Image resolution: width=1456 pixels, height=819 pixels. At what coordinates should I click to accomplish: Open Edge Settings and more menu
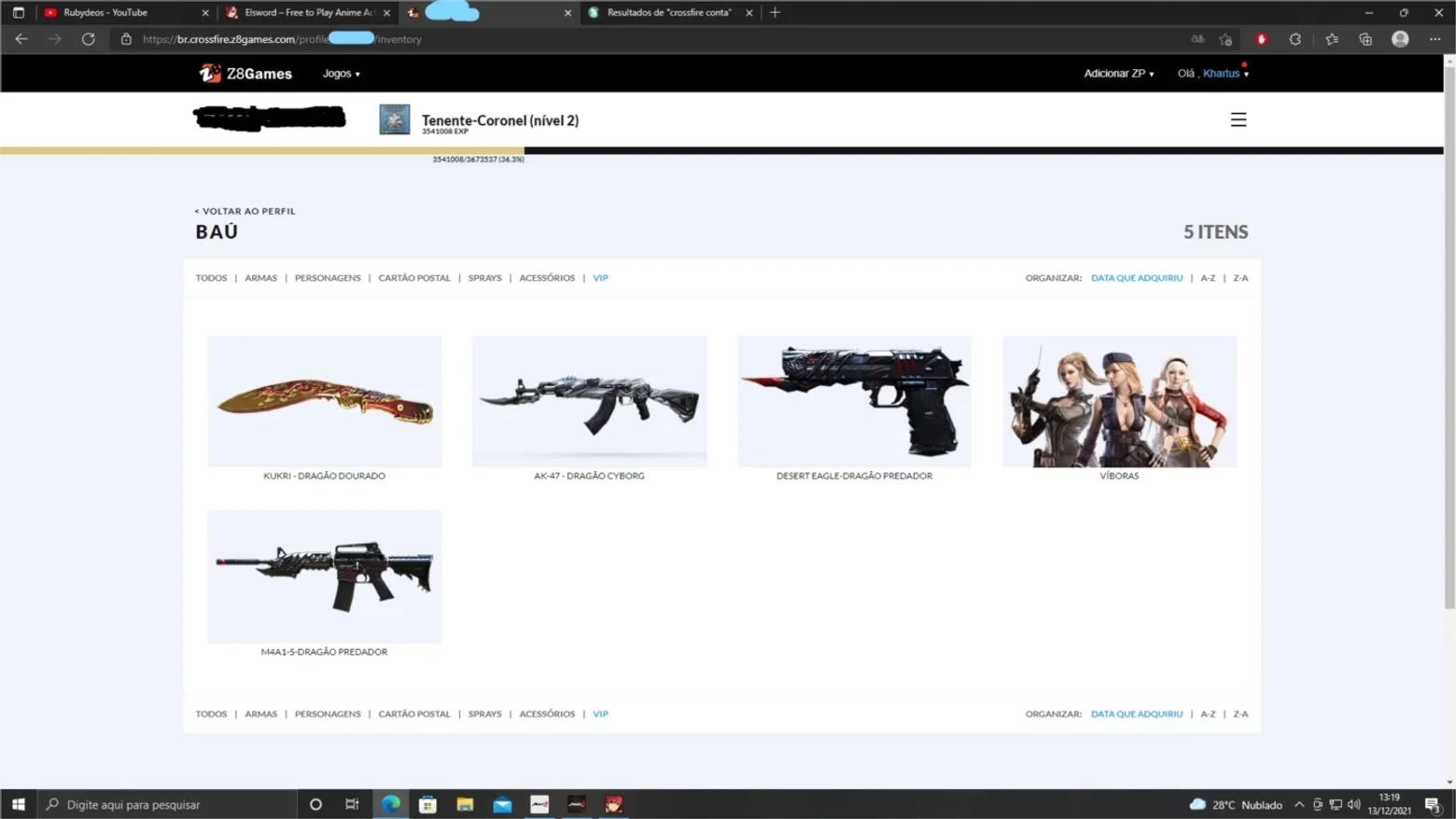1435,39
